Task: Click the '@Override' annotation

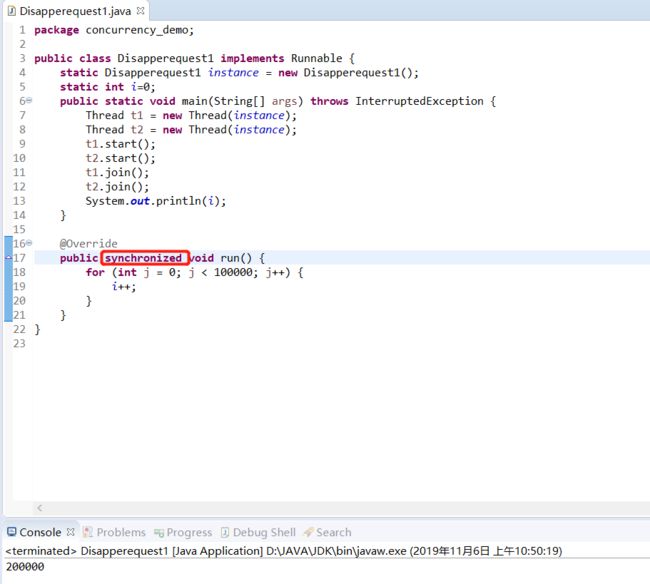Action: coord(88,244)
